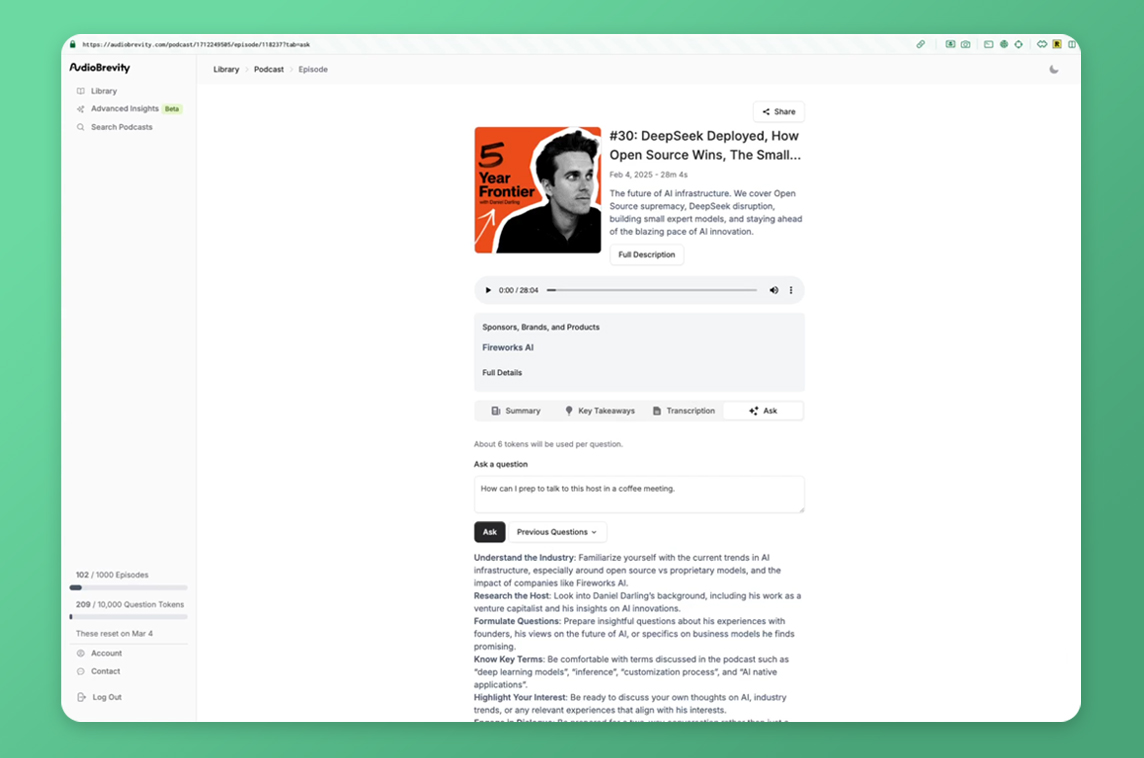Click the green globe icon in browser toolbar
Screen dimensions: 1144x758
point(1004,45)
